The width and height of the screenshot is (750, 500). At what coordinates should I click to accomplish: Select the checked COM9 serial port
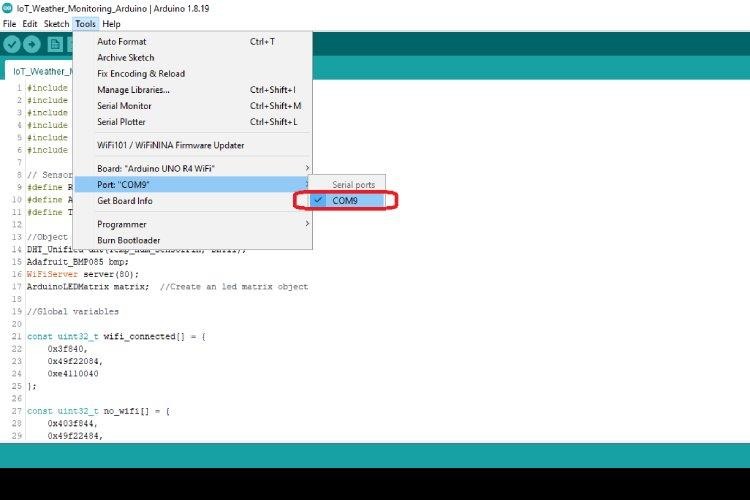(x=347, y=200)
